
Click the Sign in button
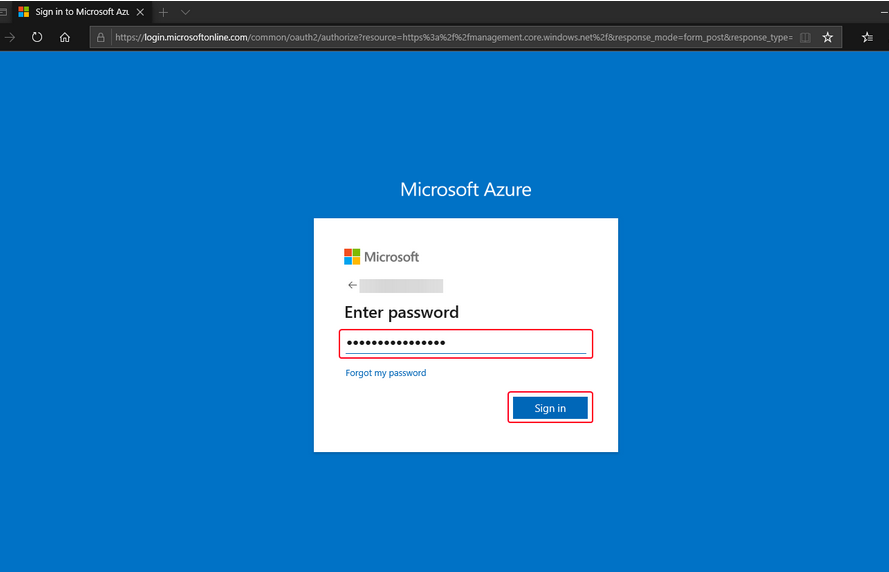tap(550, 408)
